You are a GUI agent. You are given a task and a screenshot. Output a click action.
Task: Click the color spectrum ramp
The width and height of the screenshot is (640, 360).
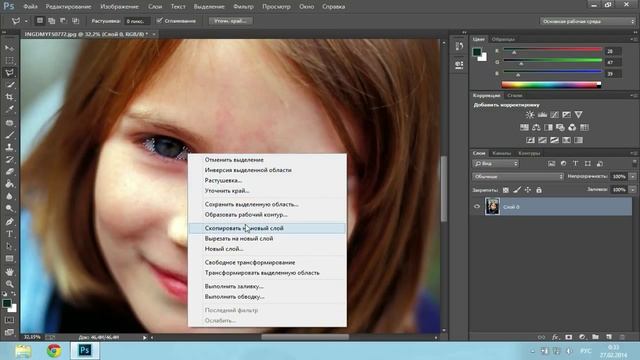click(551, 85)
